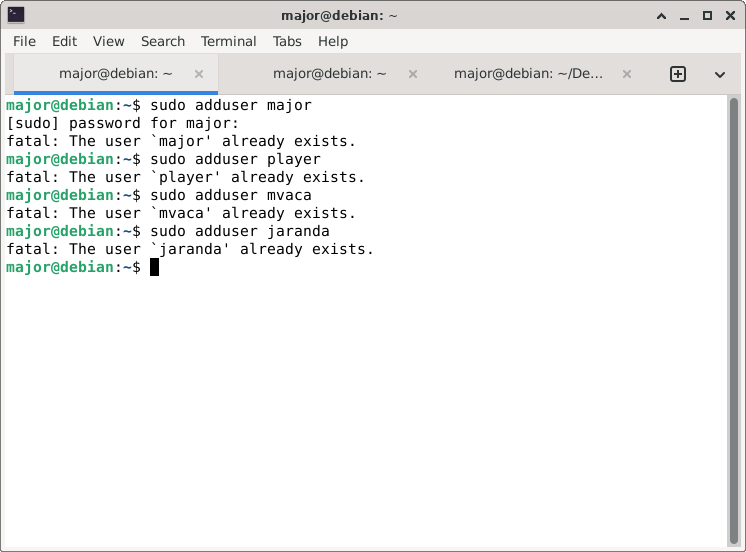Click the cursor at the last shell prompt
Screen dimensions: 746x552
pyautogui.click(x=155, y=268)
